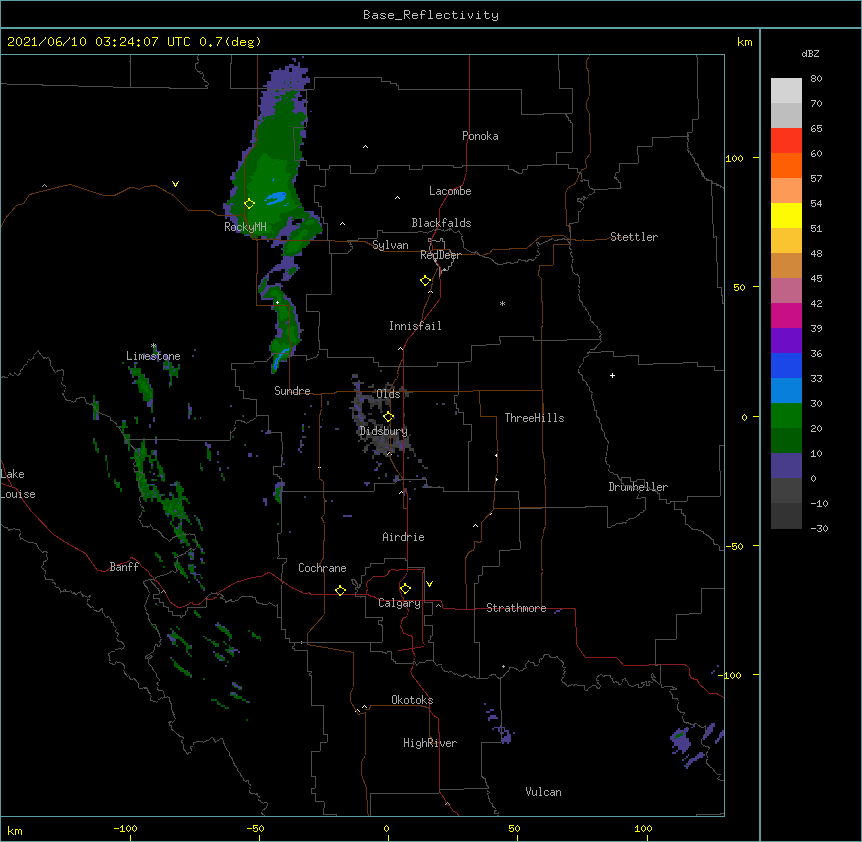Viewport: 862px width, 842px height.
Task: Select the light blue 30-33 dBZ swatch
Action: 786,390
